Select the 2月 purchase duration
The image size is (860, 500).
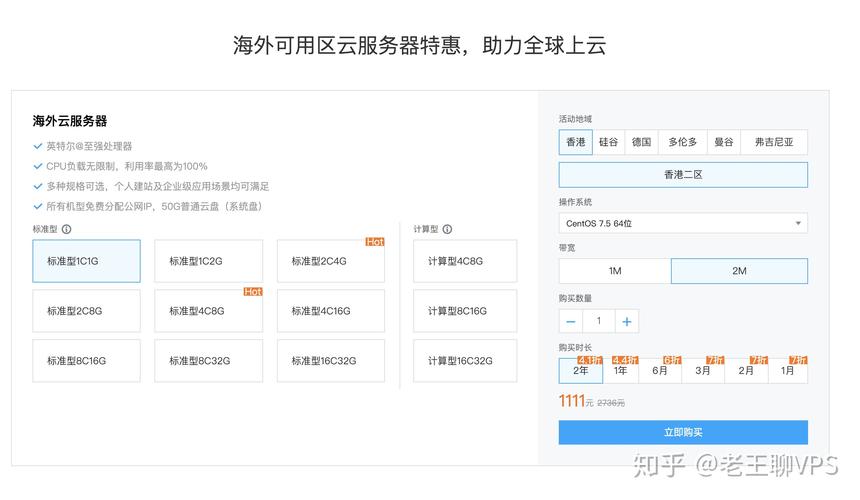coord(745,371)
